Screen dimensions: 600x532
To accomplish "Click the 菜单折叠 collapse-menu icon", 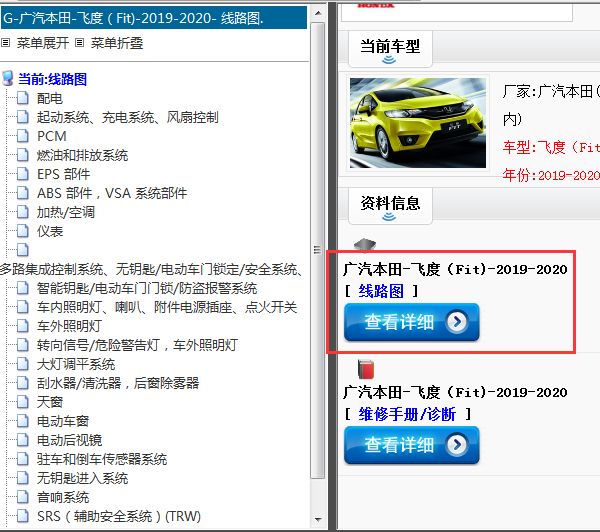I will pos(79,42).
